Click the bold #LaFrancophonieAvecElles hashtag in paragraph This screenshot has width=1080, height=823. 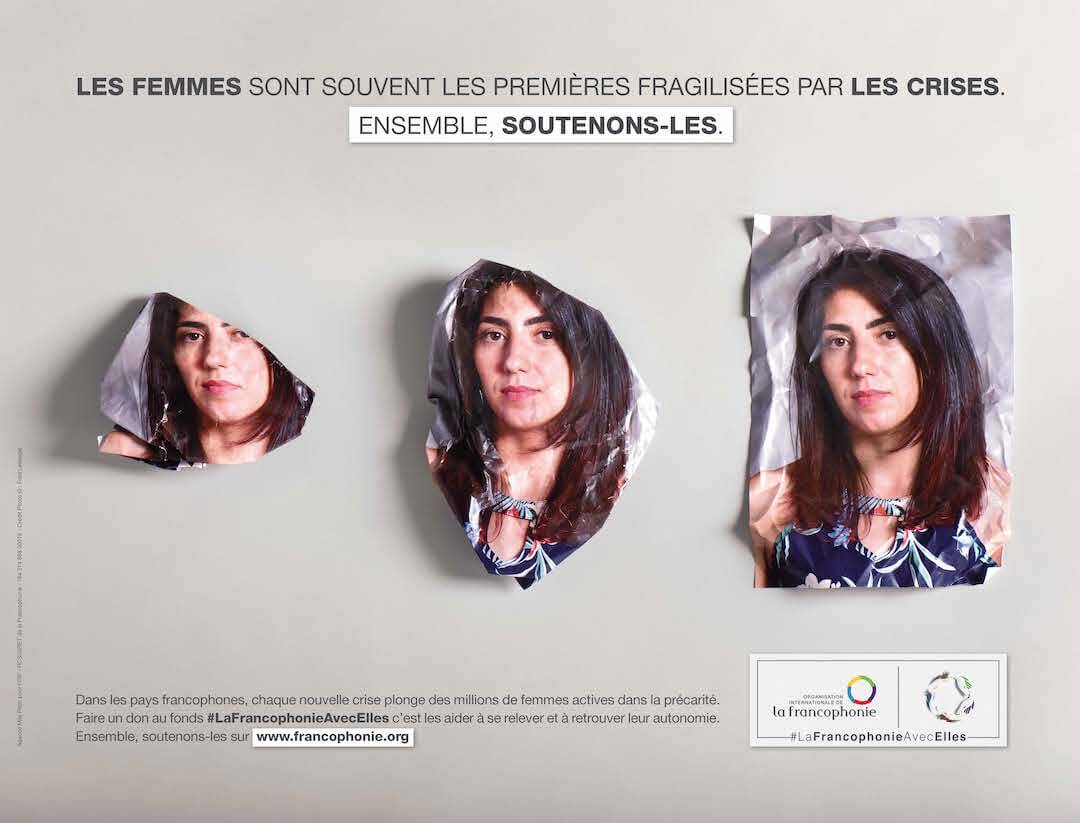(298, 718)
